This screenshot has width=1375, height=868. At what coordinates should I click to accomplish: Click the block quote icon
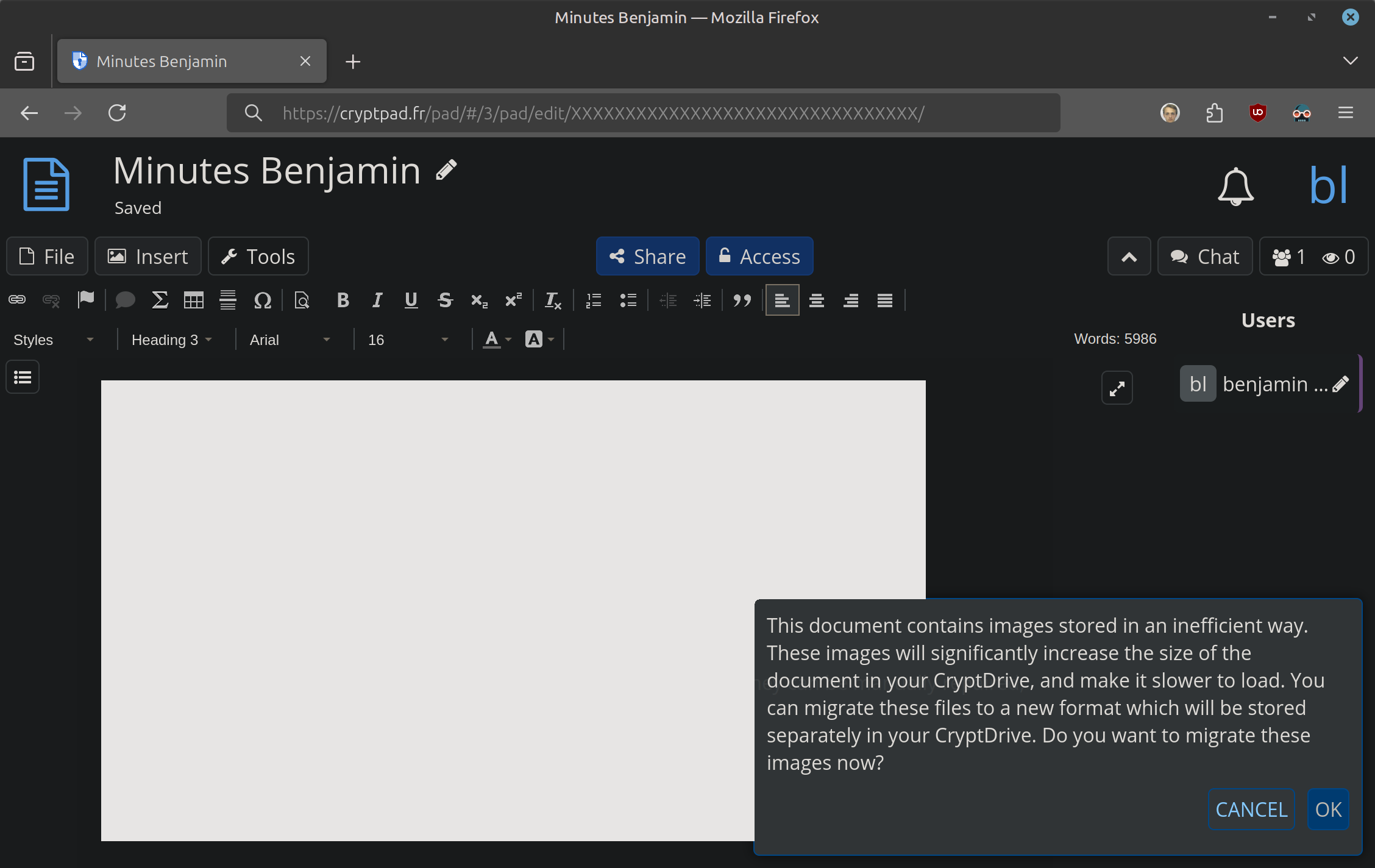742,300
